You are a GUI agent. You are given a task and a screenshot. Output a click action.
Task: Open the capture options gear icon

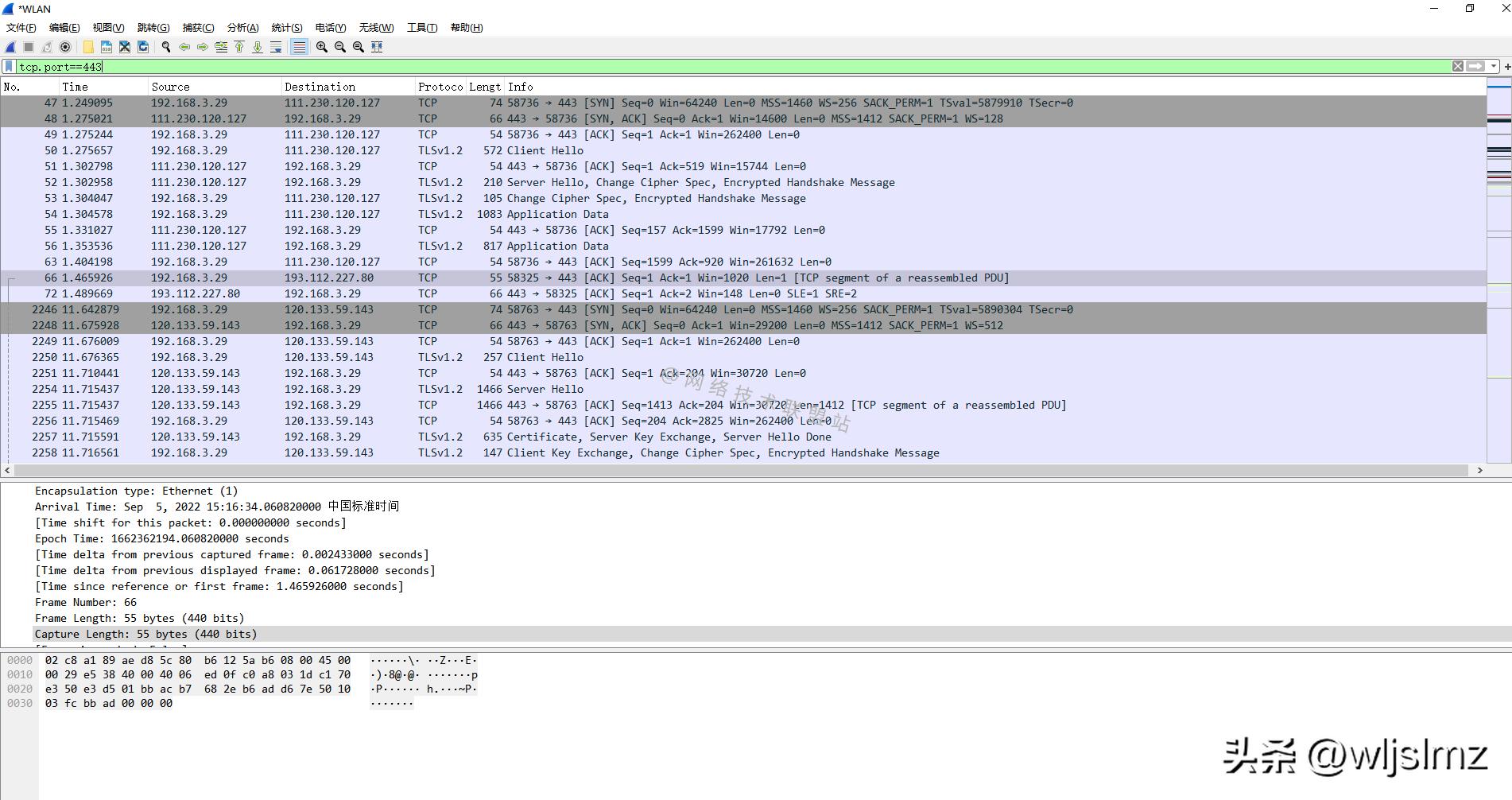pyautogui.click(x=66, y=47)
